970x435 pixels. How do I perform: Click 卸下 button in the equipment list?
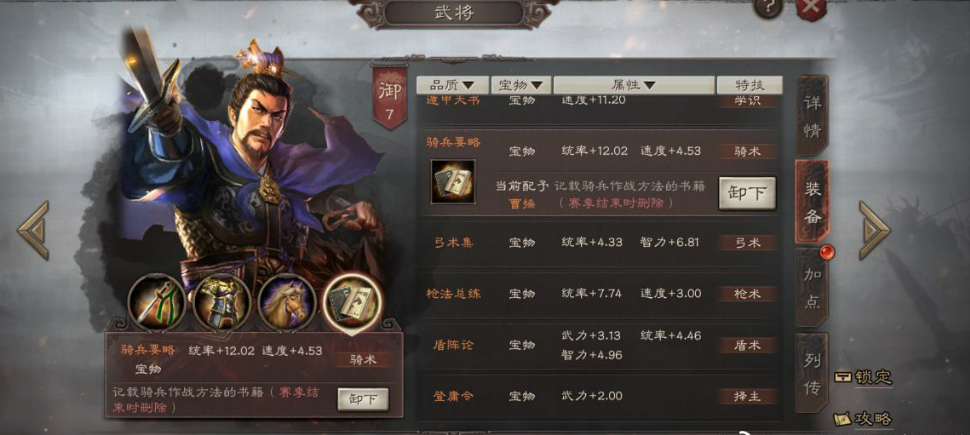pyautogui.click(x=747, y=193)
